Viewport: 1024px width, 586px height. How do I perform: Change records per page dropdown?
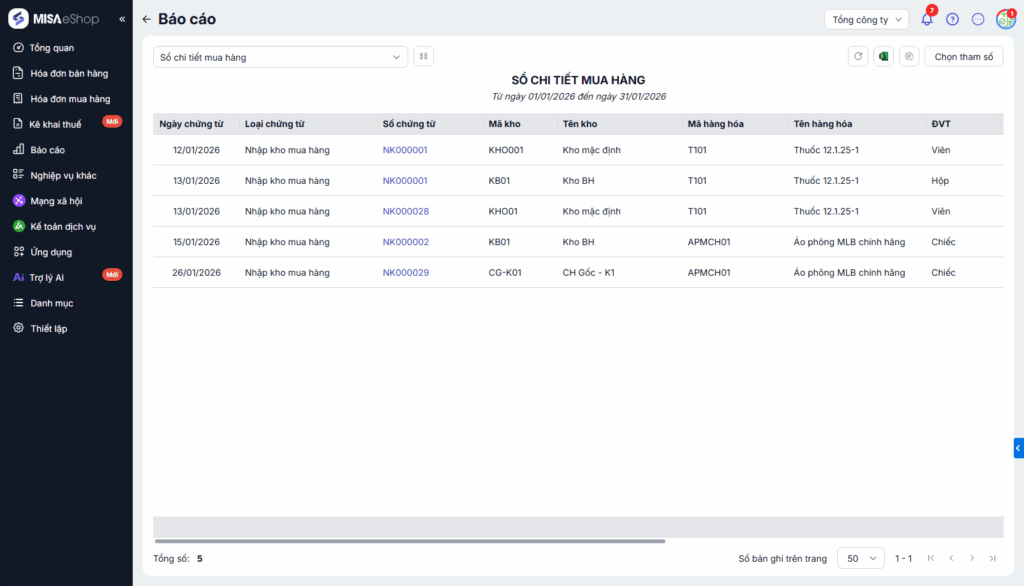pos(860,558)
